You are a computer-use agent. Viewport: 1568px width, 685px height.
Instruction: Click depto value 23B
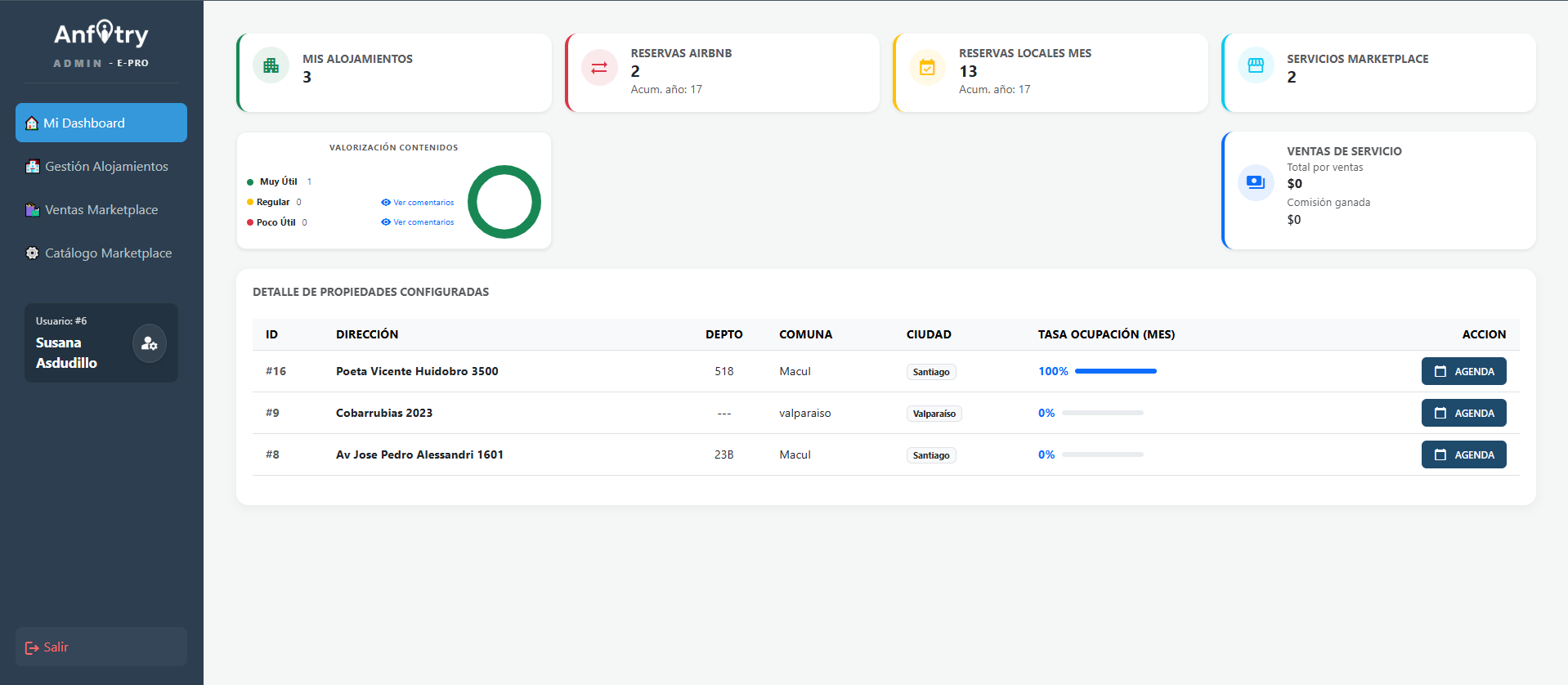pyautogui.click(x=724, y=454)
